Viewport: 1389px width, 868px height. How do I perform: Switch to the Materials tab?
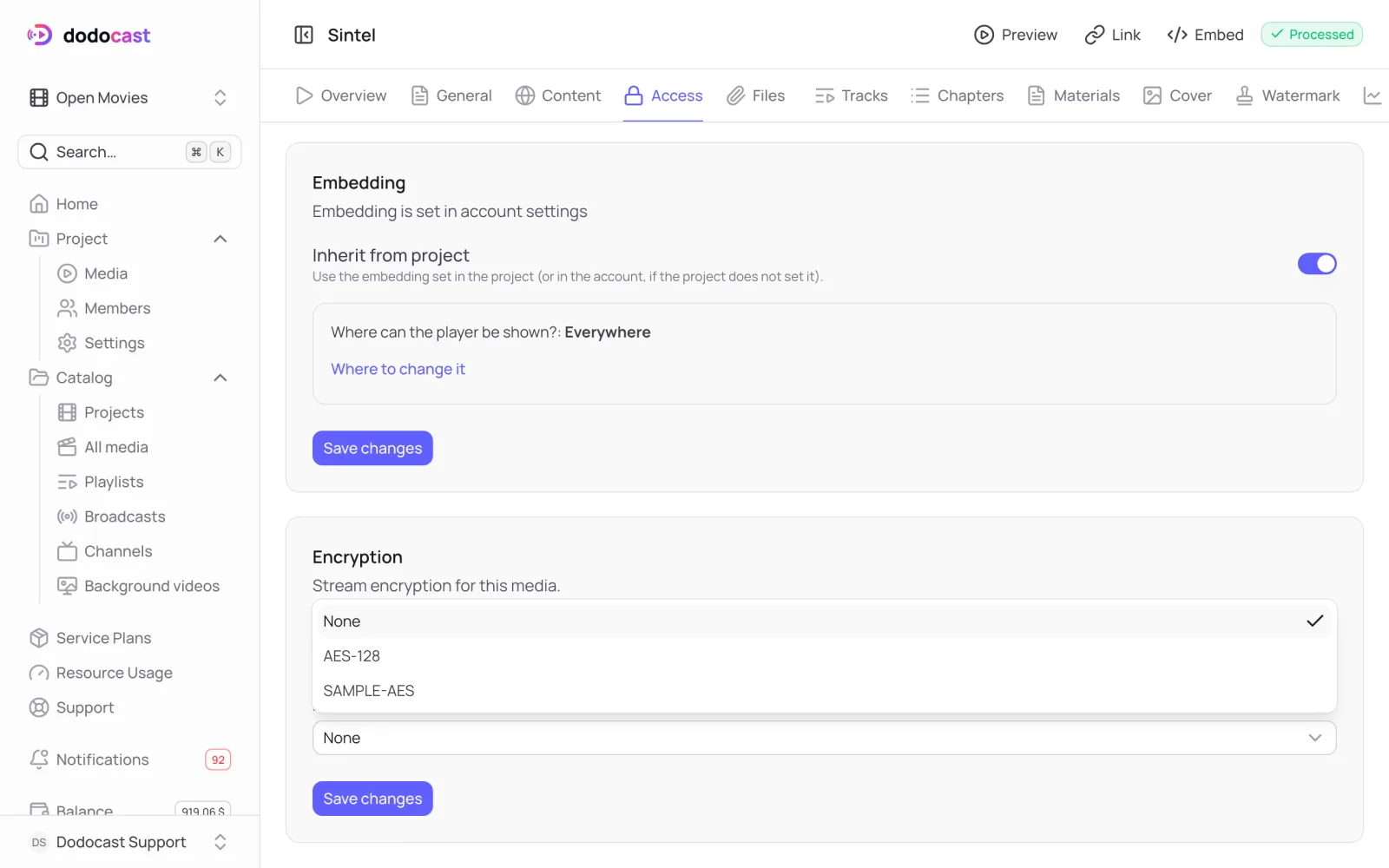tap(1074, 95)
